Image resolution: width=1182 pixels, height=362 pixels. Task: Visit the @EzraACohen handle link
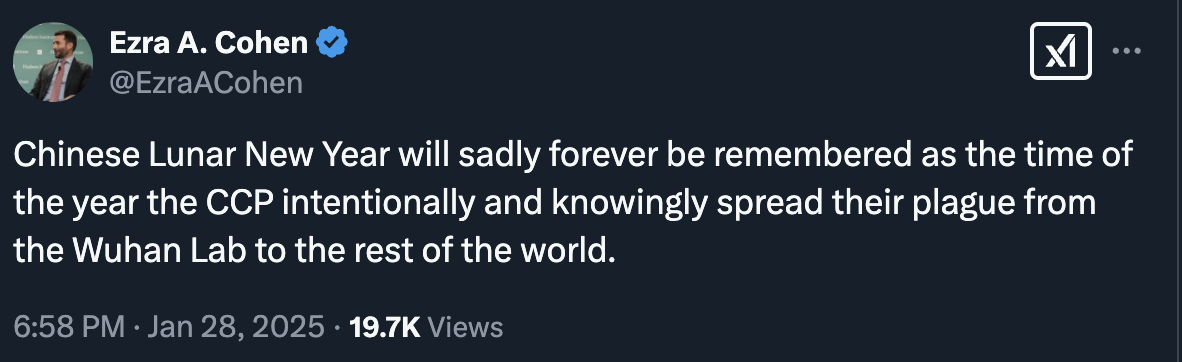pyautogui.click(x=206, y=83)
